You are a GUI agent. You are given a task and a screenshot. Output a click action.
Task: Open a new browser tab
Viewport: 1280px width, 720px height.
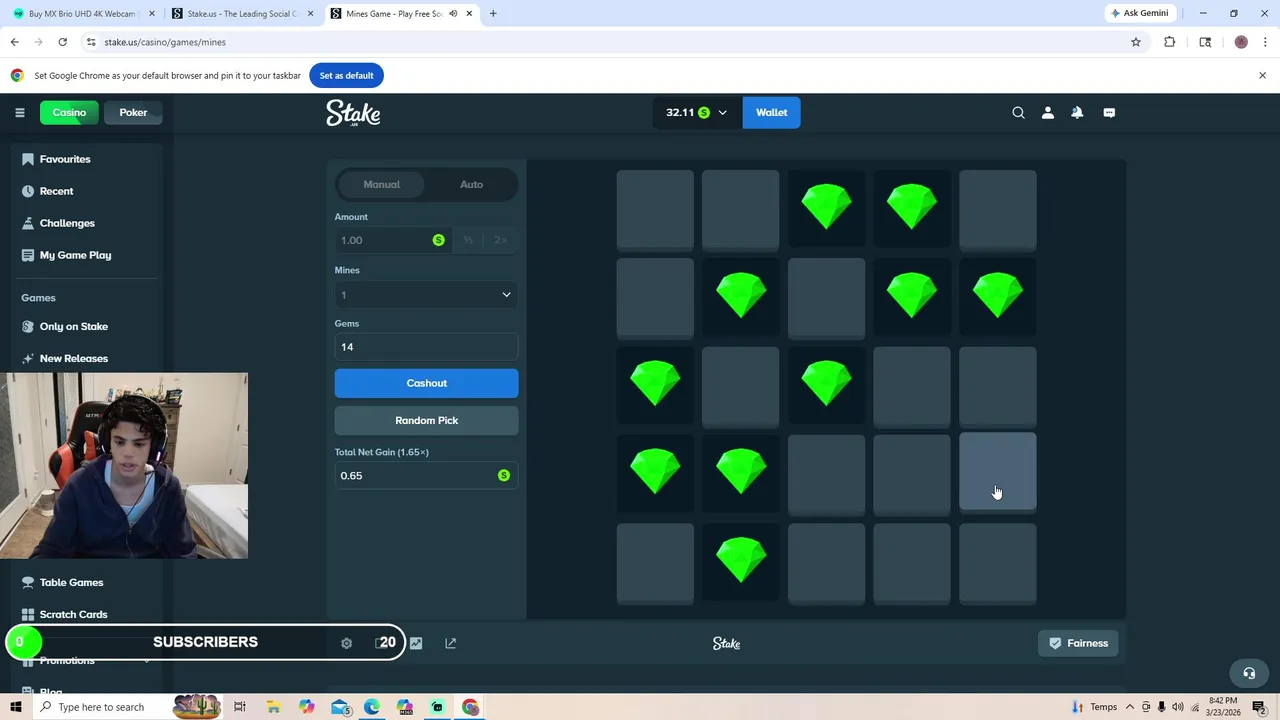point(493,14)
